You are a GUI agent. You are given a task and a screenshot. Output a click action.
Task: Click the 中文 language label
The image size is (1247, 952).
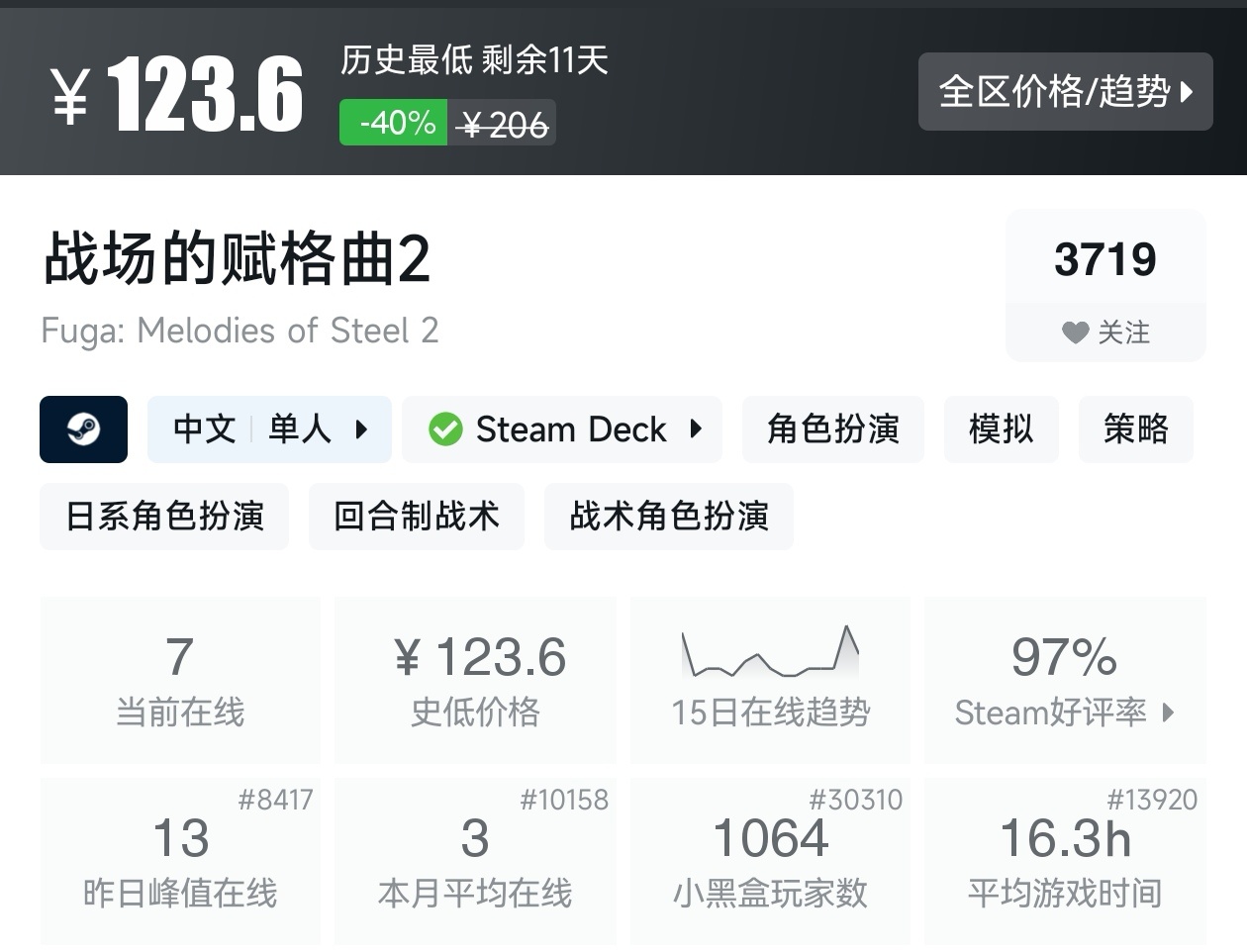click(205, 429)
